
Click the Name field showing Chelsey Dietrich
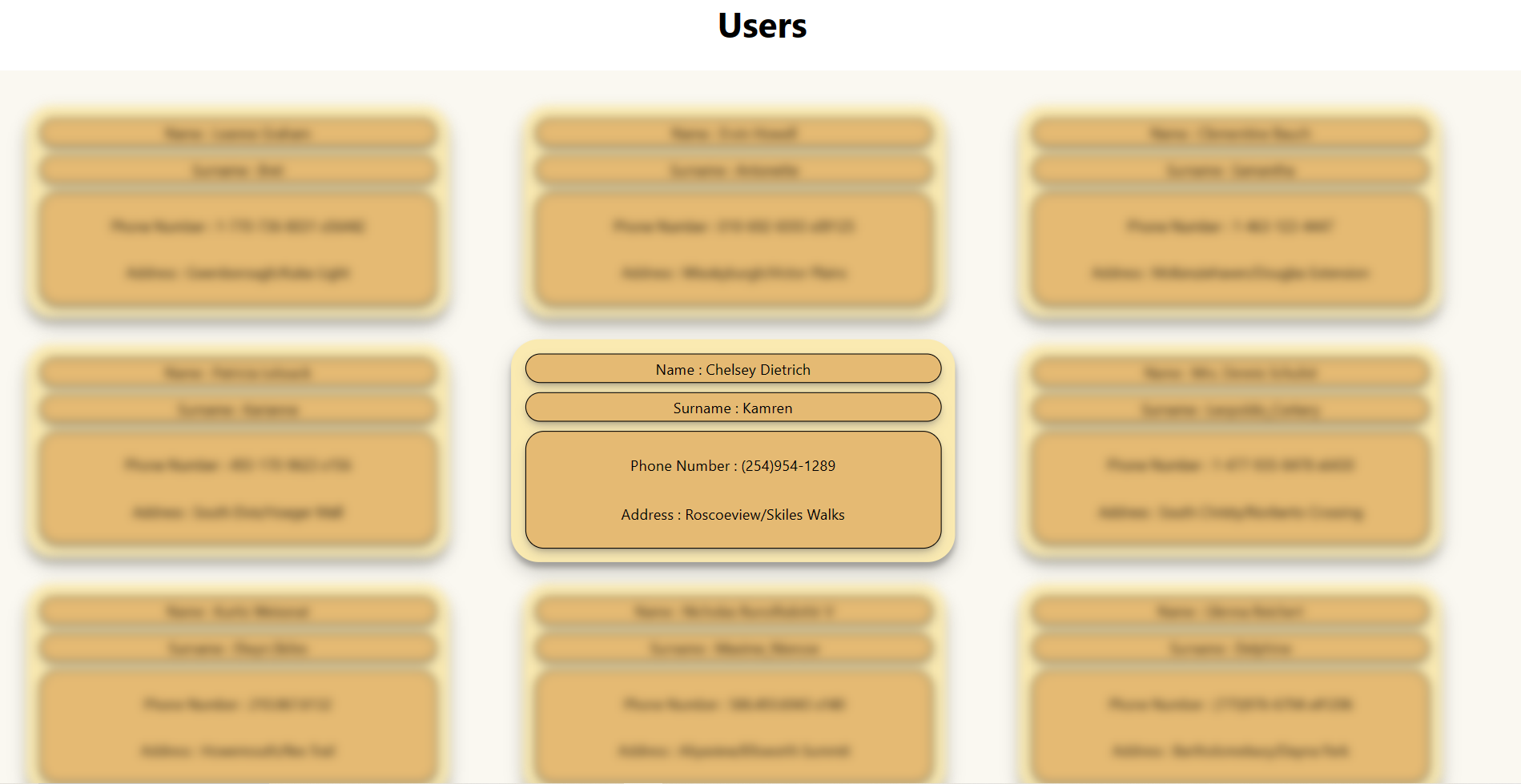point(733,369)
